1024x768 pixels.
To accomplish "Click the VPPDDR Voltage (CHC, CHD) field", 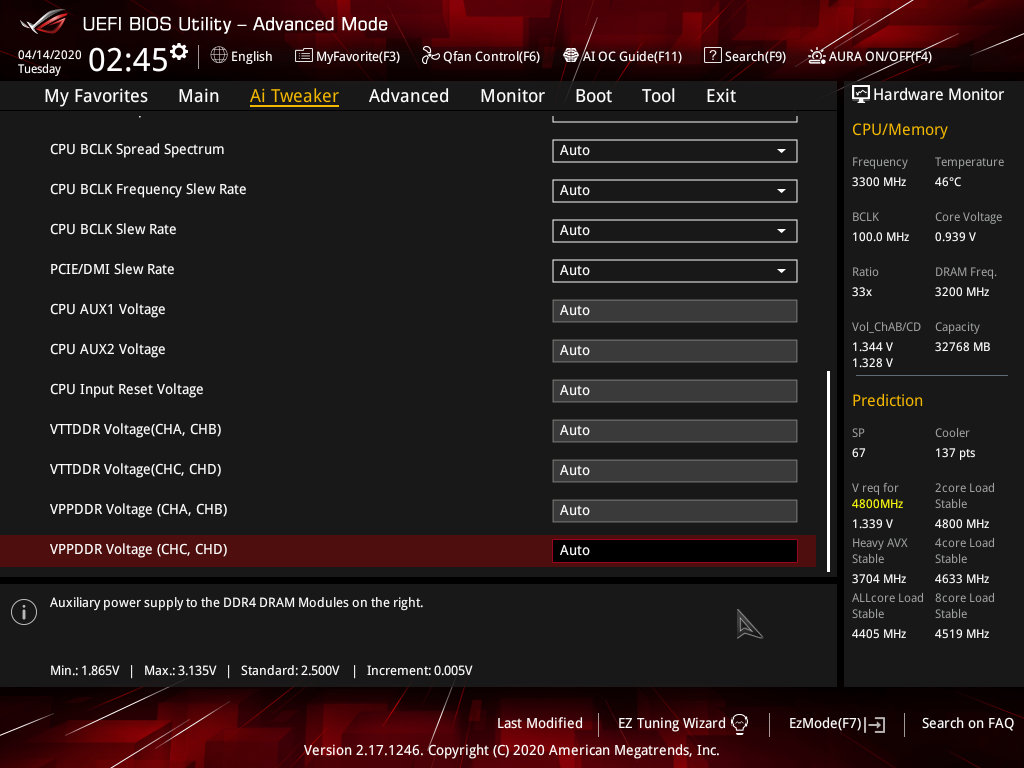I will (675, 551).
